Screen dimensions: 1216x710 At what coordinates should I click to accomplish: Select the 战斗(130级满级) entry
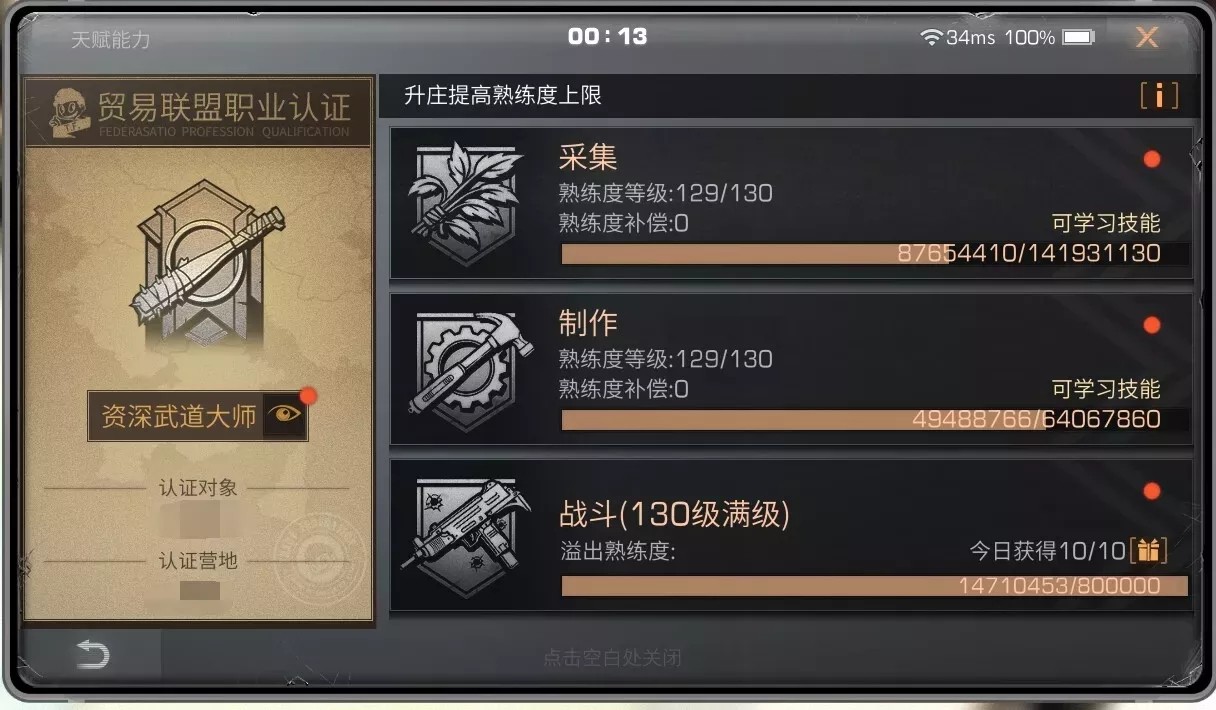pyautogui.click(x=790, y=535)
